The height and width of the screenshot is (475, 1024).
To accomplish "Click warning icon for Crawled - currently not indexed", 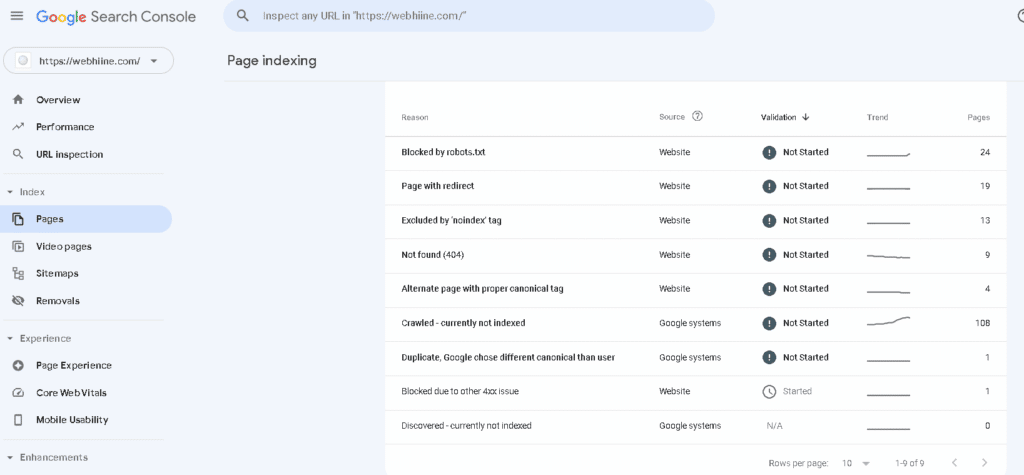I will (x=769, y=323).
